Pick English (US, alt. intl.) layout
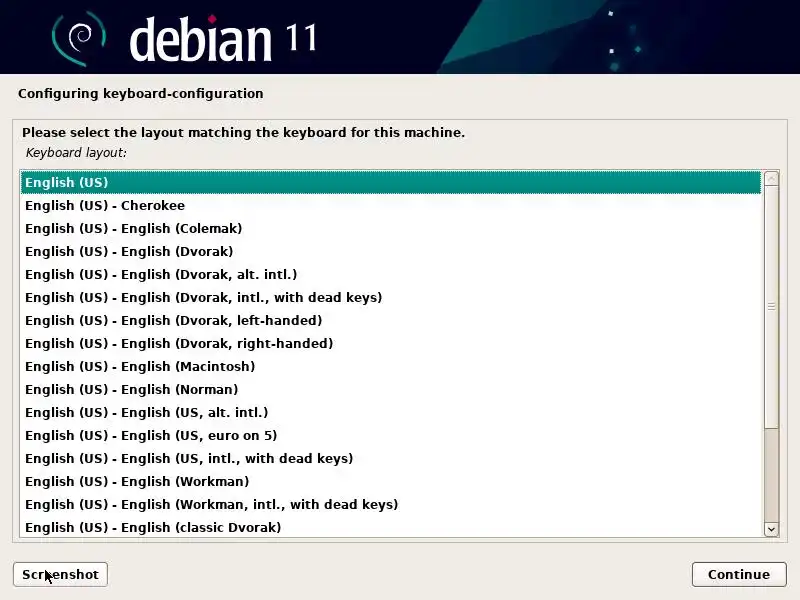This screenshot has height=600, width=800. (x=391, y=412)
